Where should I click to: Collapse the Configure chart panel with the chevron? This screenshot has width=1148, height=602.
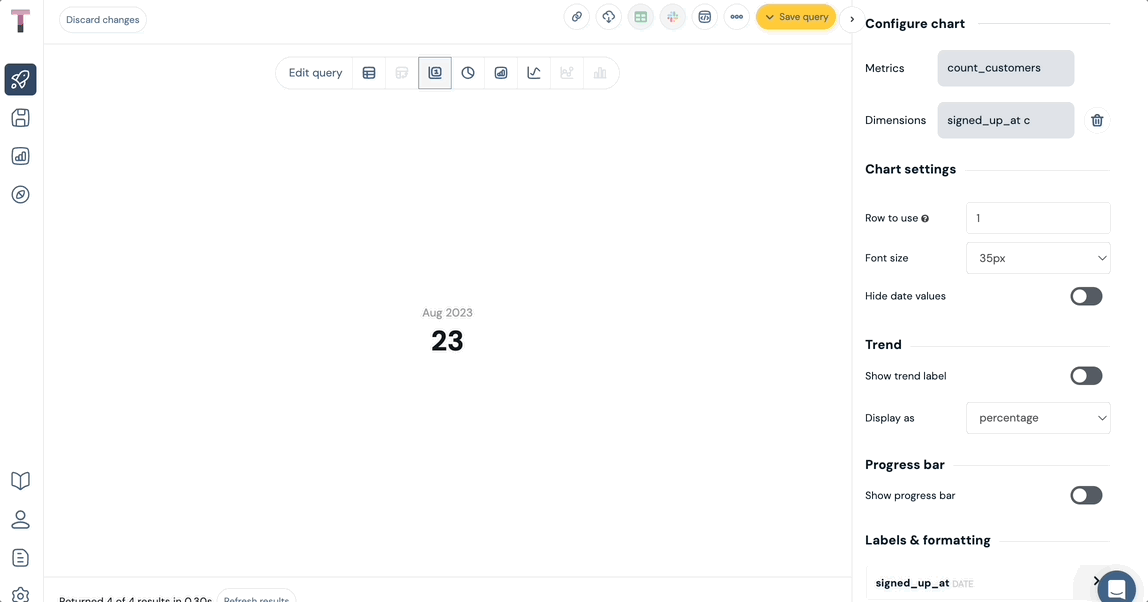tap(851, 19)
